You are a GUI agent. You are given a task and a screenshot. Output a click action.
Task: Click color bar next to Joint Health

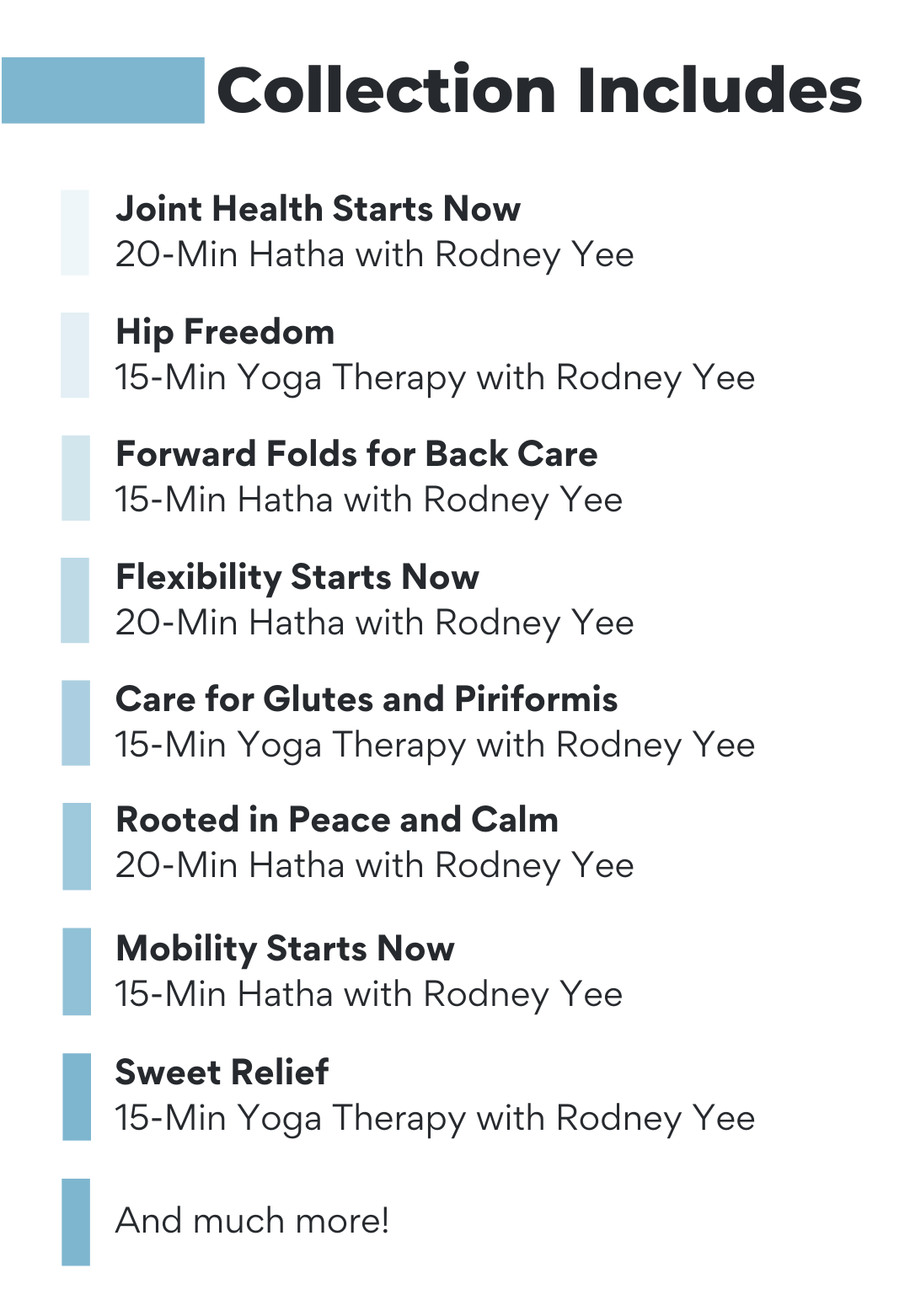75,233
